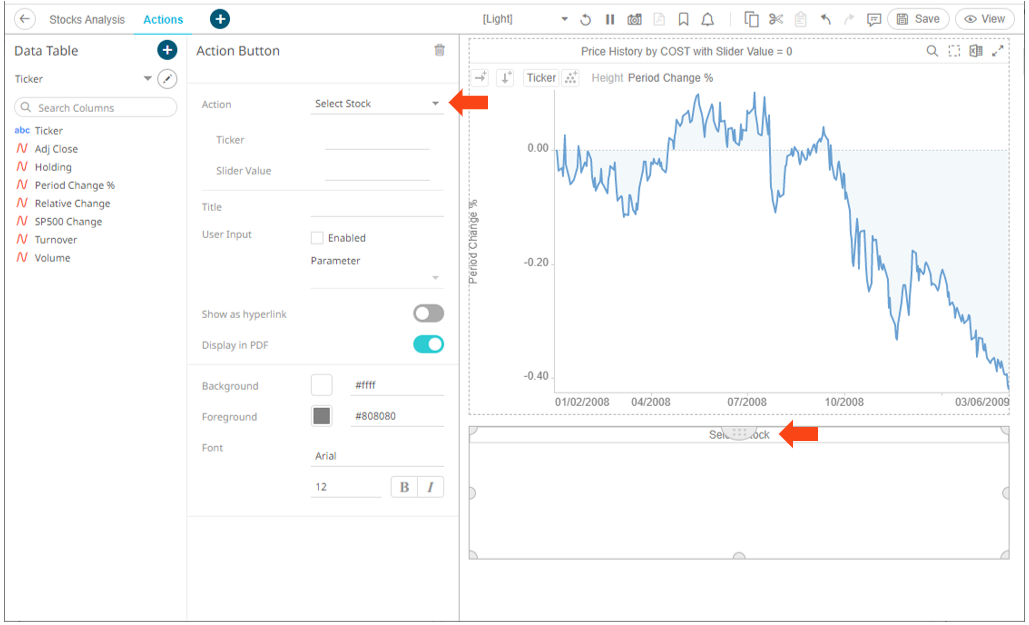Pick the Foreground gray color swatch

tap(322, 416)
